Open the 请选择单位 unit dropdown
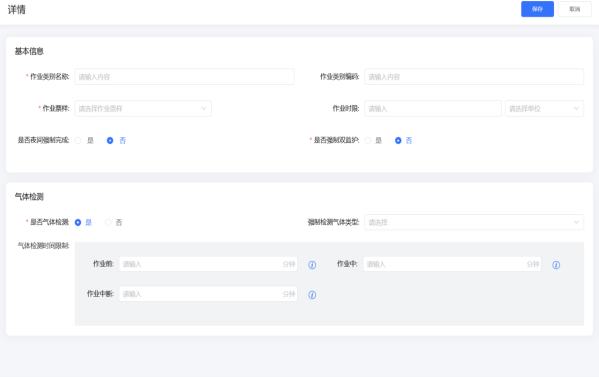Screen dimensions: 599x378 click(x=544, y=109)
